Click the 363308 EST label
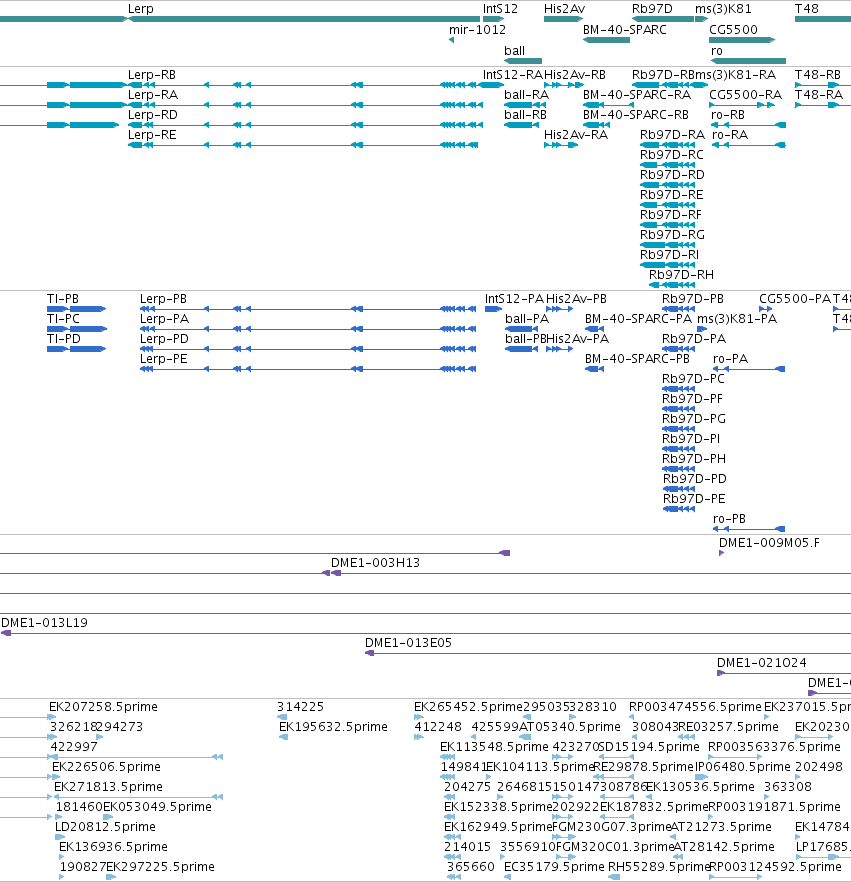The height and width of the screenshot is (882, 851). click(x=787, y=786)
